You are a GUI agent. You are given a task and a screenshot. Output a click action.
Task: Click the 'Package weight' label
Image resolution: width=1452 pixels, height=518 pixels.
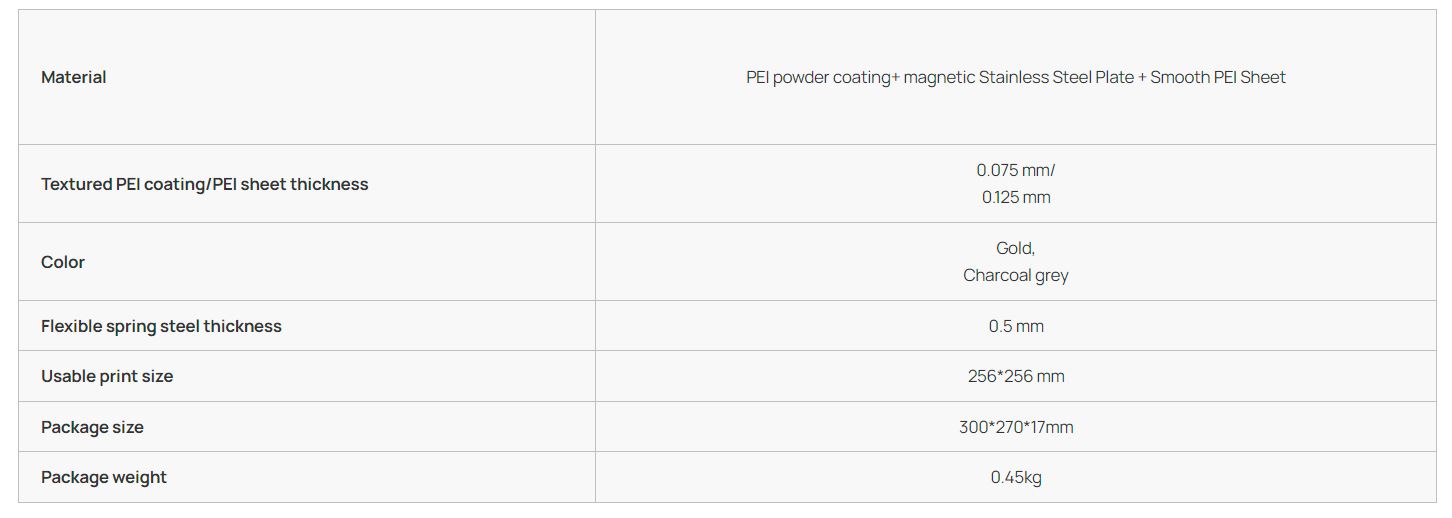104,477
